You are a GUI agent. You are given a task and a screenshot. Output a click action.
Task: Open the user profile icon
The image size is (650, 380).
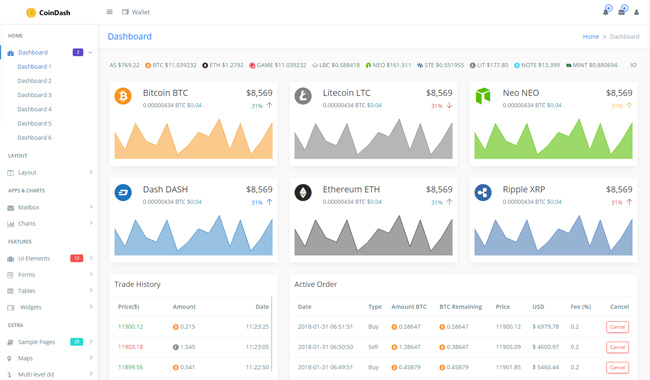click(636, 12)
